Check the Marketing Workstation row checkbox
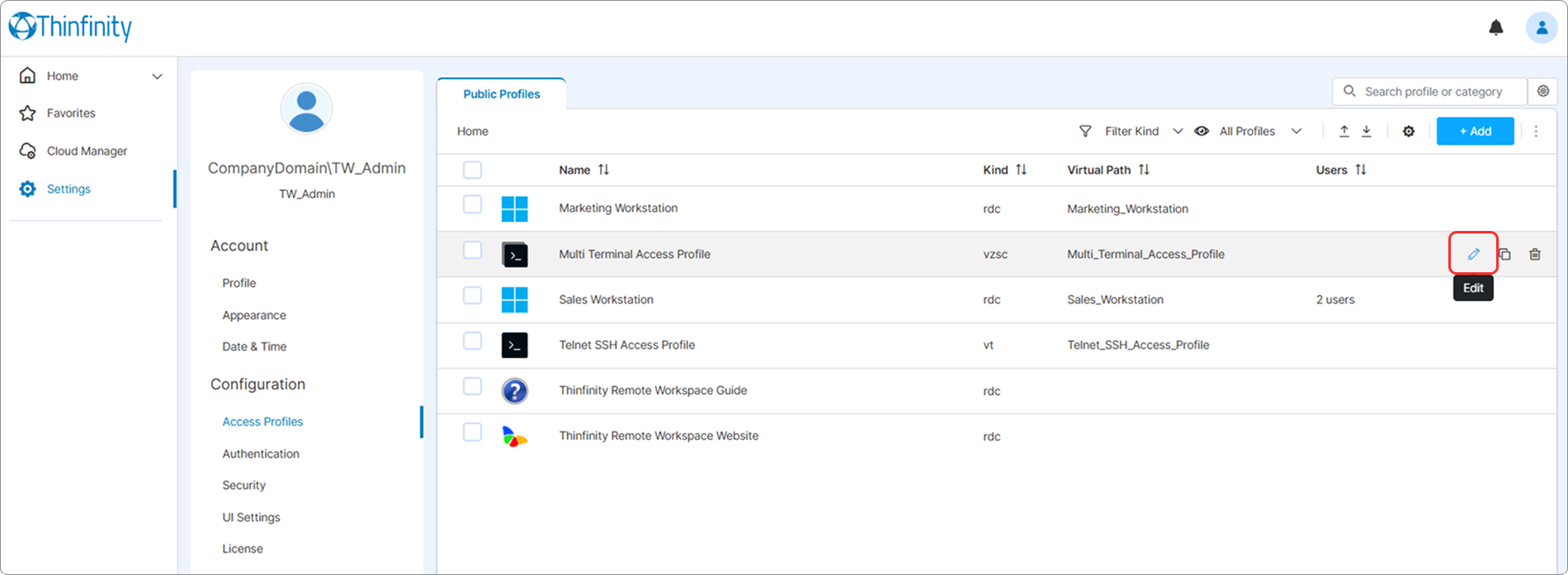This screenshot has height=575, width=1568. point(472,204)
